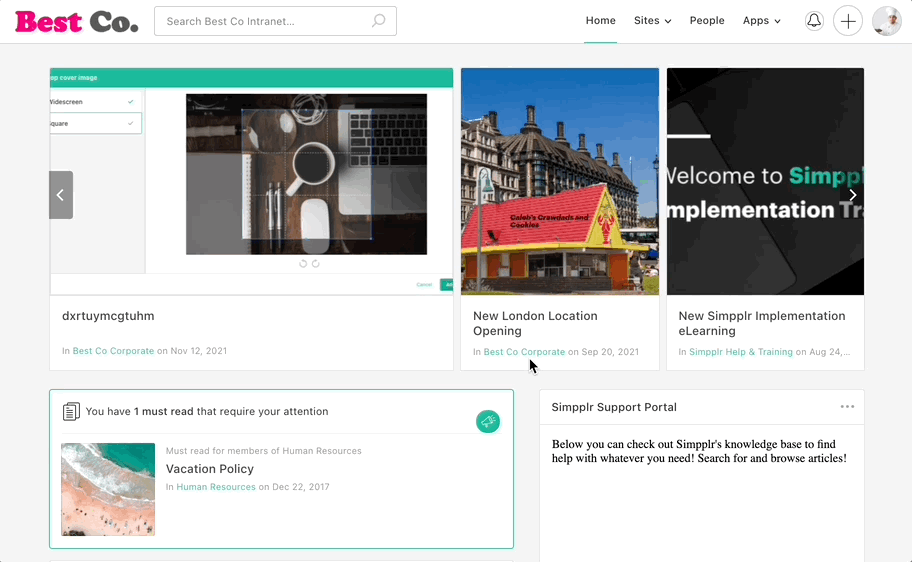The height and width of the screenshot is (562, 912).
Task: Go to previous carousel slide
Action: [x=60, y=195]
